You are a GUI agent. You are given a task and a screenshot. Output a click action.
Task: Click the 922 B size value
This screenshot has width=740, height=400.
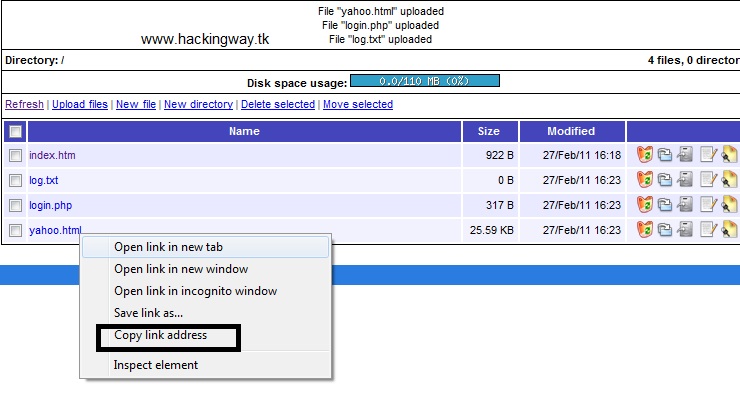click(499, 155)
